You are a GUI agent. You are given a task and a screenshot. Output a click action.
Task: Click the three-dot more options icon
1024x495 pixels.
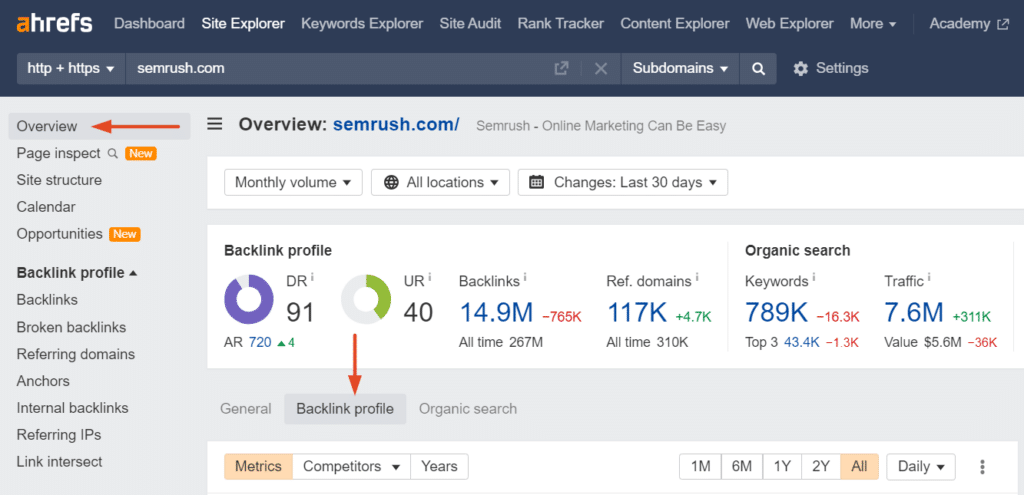click(982, 467)
